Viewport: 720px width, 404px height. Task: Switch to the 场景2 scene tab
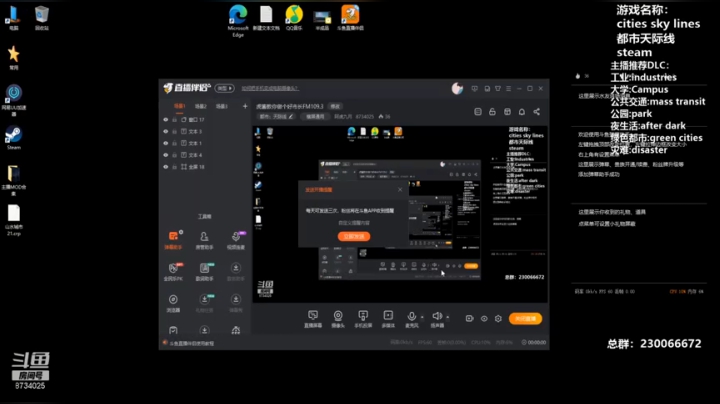click(201, 107)
